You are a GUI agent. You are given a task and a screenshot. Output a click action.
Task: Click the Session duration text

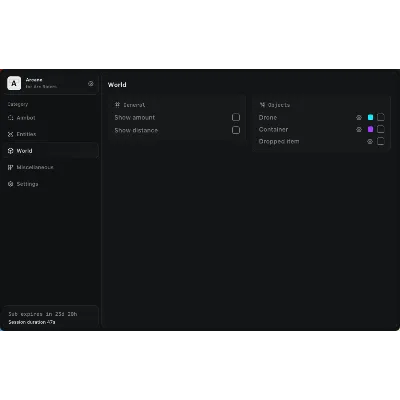pyautogui.click(x=32, y=322)
